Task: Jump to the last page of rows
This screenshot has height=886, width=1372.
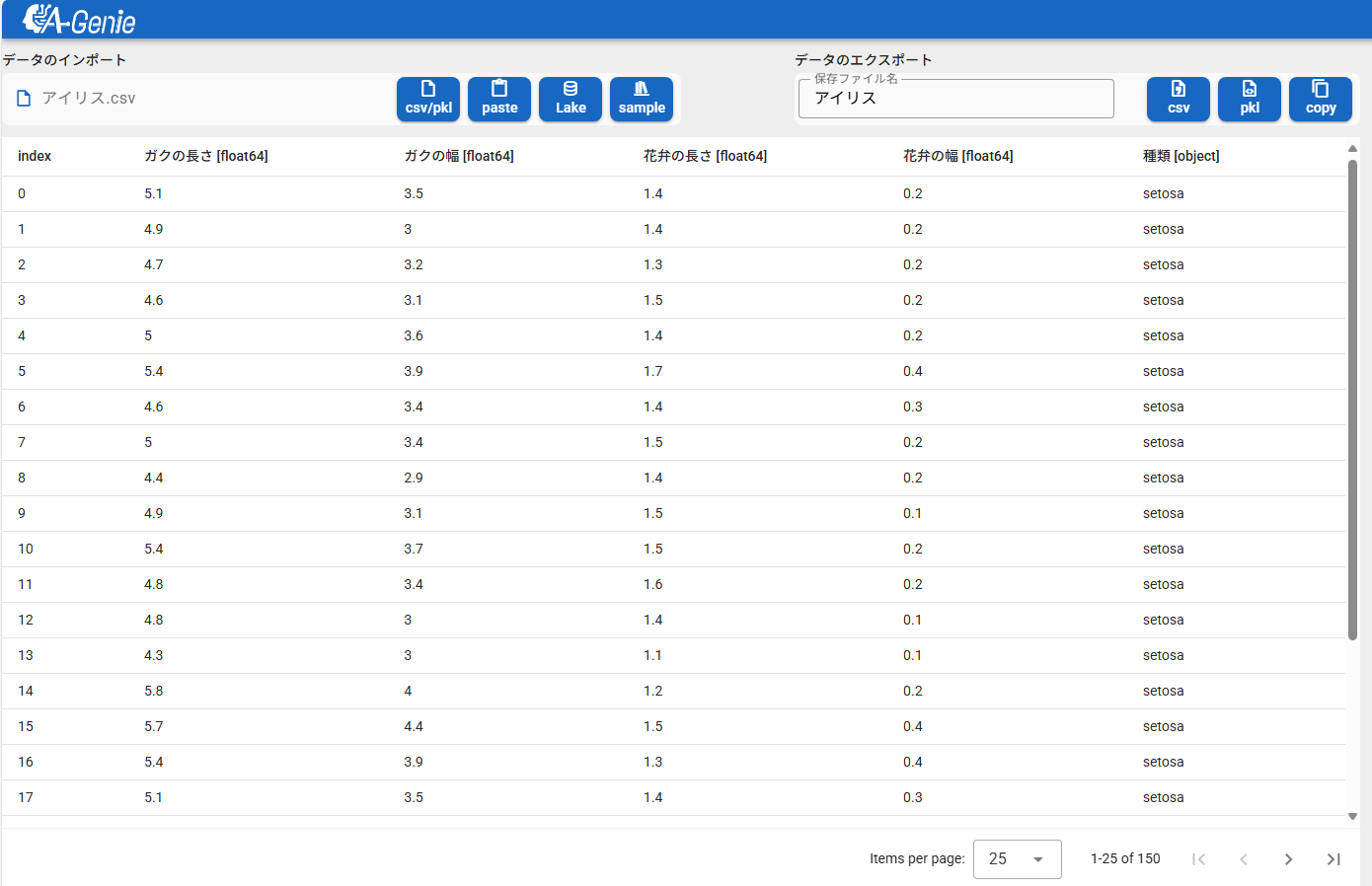Action: (1334, 859)
